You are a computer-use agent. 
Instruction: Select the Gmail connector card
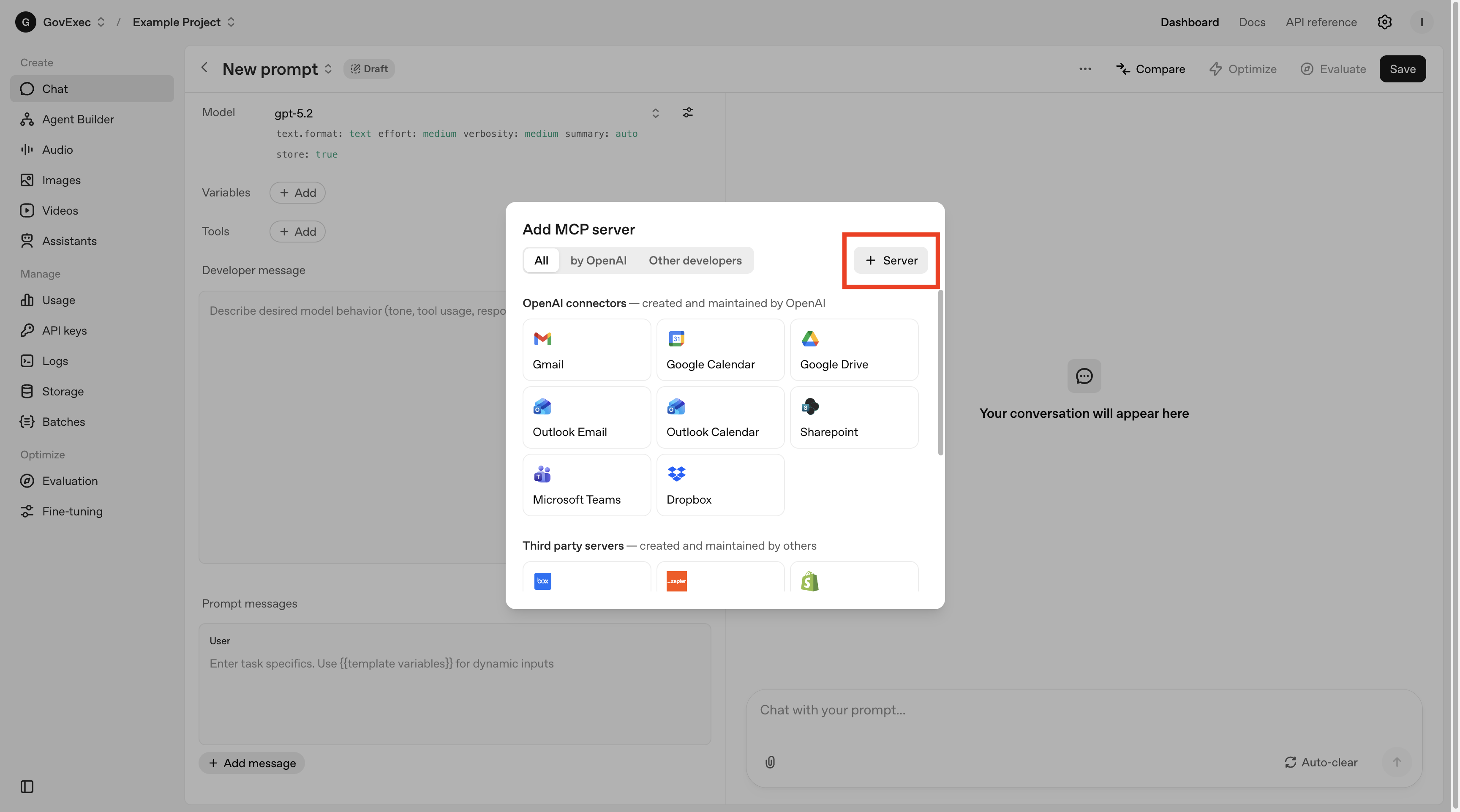[x=586, y=350]
